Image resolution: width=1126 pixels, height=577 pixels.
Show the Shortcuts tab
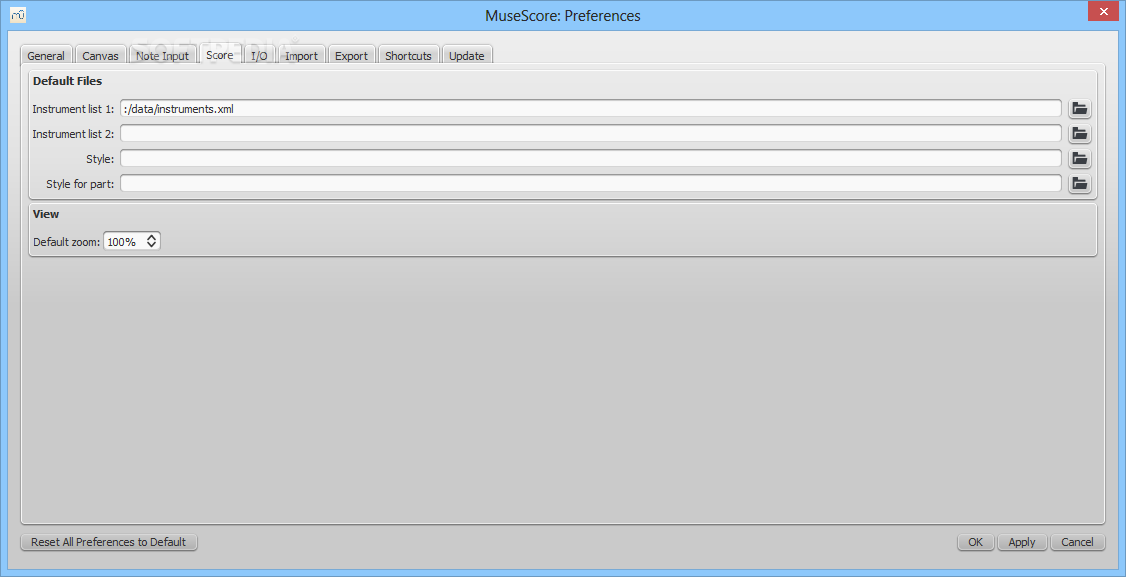[408, 55]
